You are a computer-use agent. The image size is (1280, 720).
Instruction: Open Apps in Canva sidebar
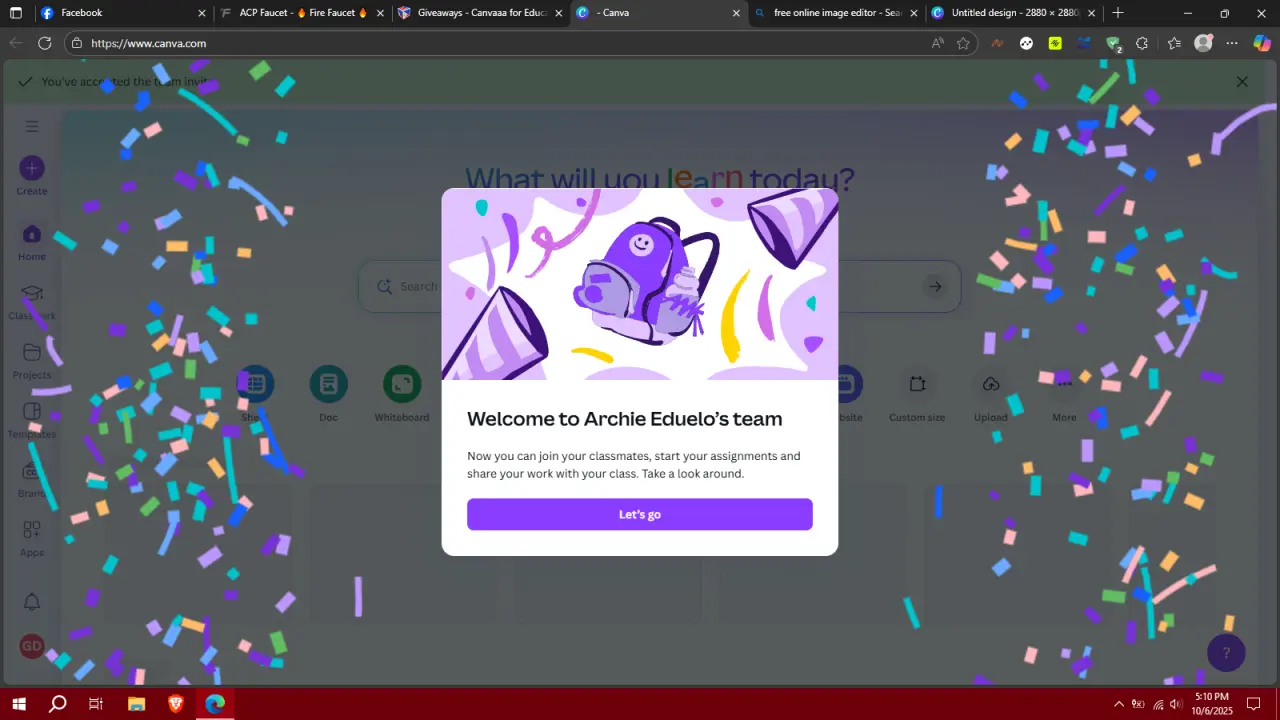click(32, 538)
